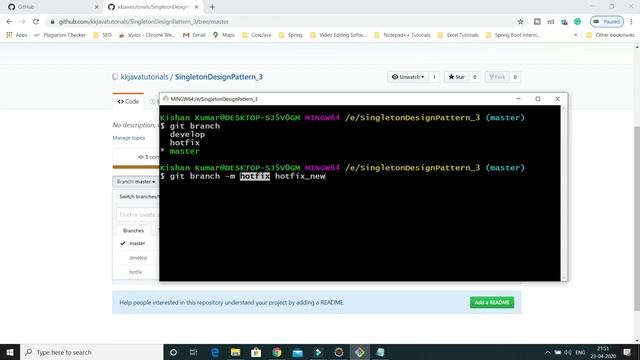
Task: Open Task View from the taskbar
Action: pyautogui.click(x=193, y=352)
